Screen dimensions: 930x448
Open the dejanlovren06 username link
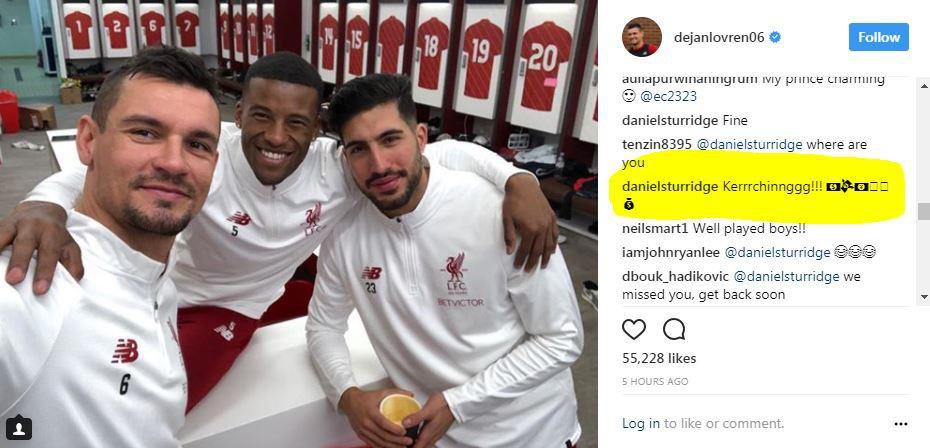(719, 37)
